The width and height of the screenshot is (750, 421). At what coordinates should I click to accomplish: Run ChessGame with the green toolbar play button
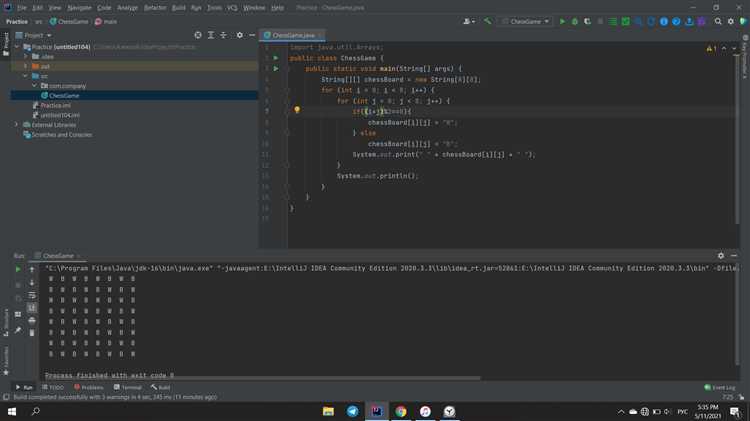(562, 21)
